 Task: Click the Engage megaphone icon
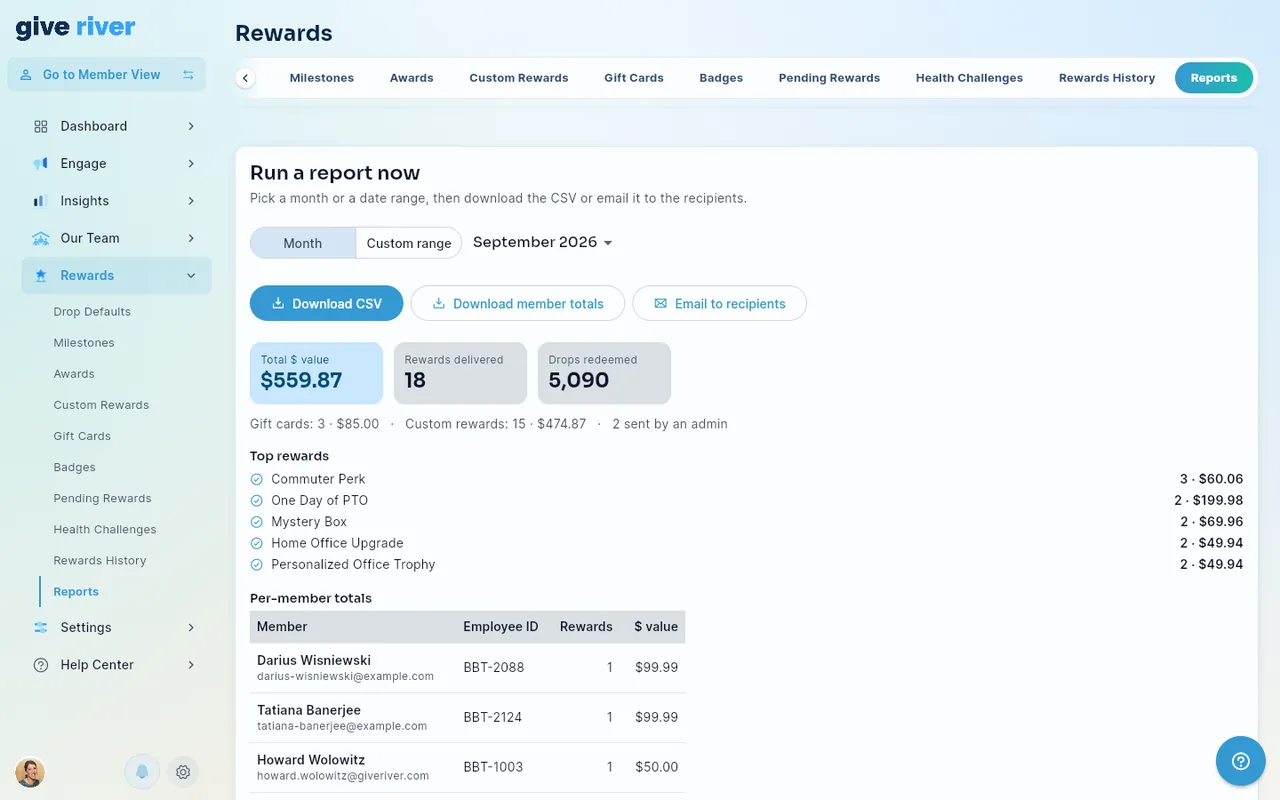[x=41, y=163]
